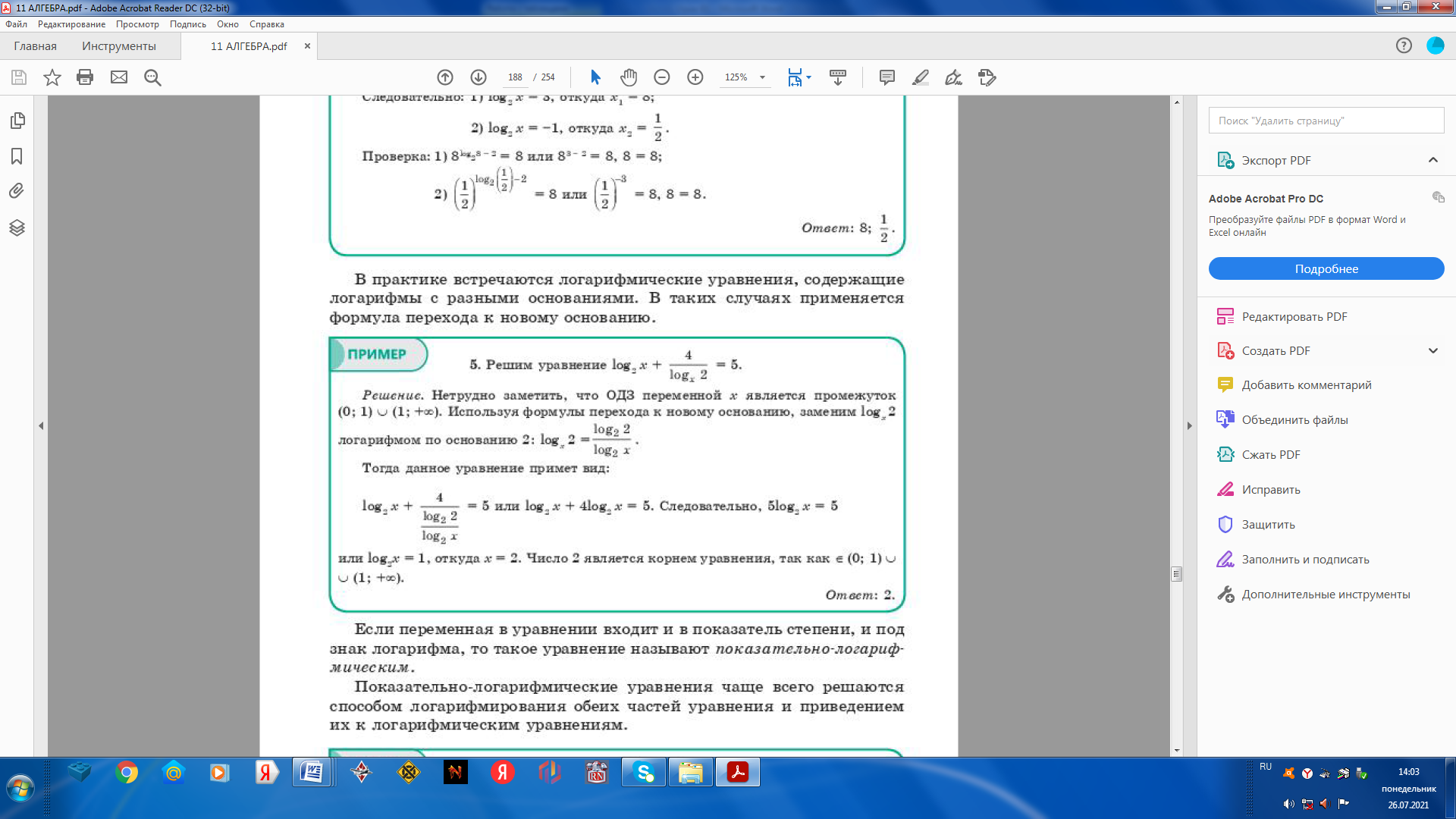Open the Просмотр menu

click(x=137, y=24)
